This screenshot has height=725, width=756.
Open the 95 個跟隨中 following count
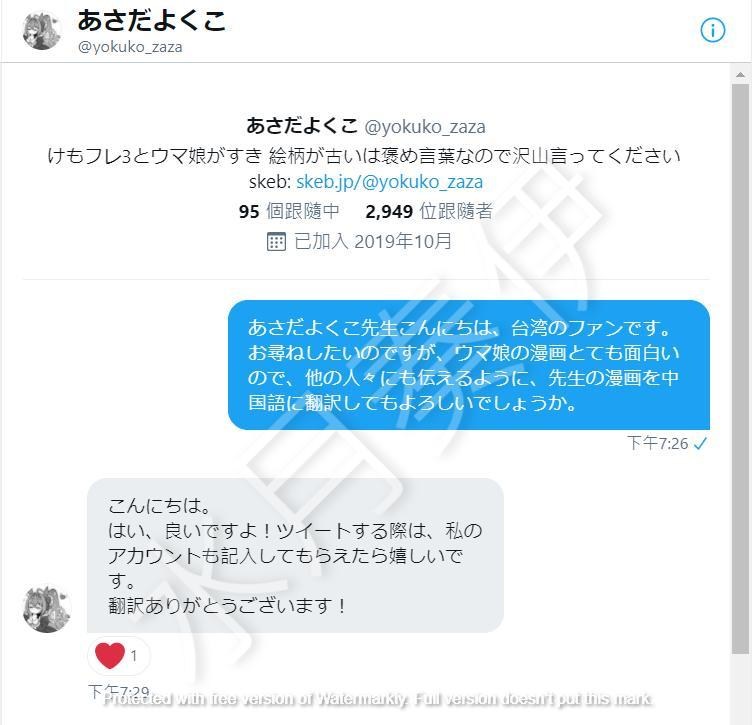(289, 211)
